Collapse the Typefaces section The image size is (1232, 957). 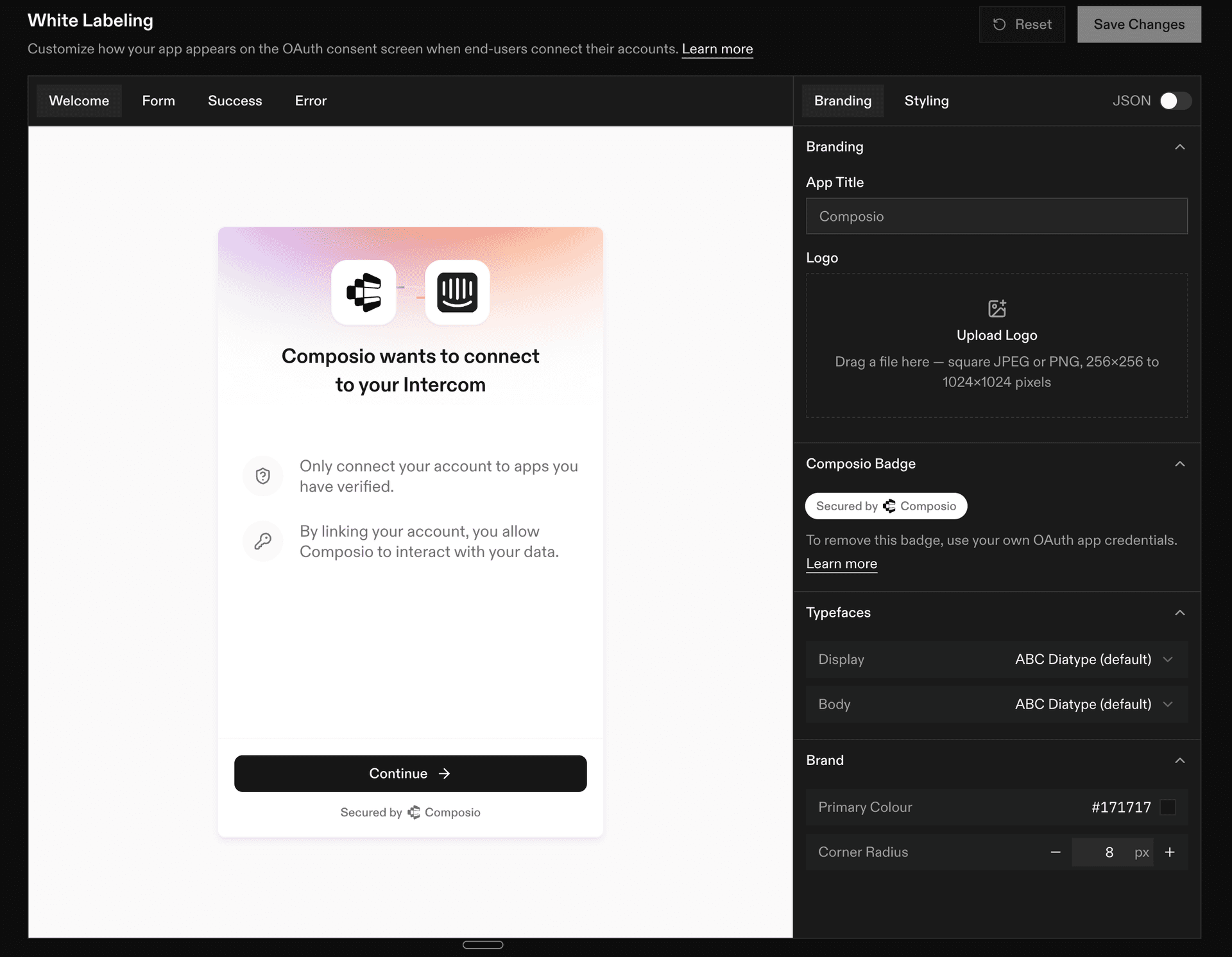coord(1179,613)
